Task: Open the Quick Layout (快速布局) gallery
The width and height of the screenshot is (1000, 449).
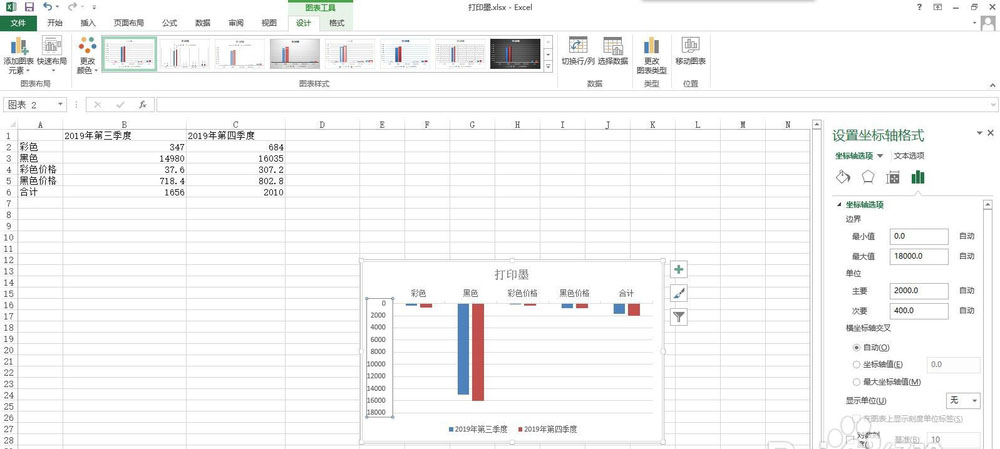Action: (51, 56)
